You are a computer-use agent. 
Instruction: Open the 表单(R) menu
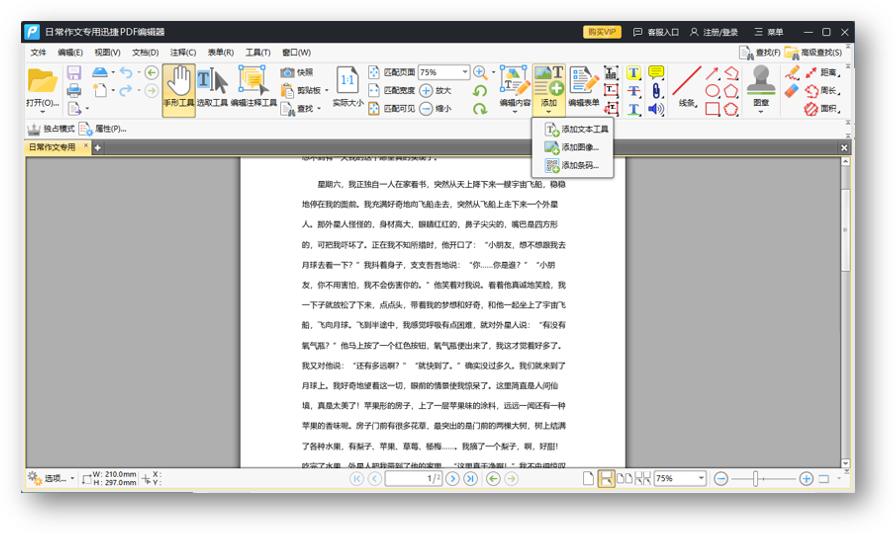point(221,52)
